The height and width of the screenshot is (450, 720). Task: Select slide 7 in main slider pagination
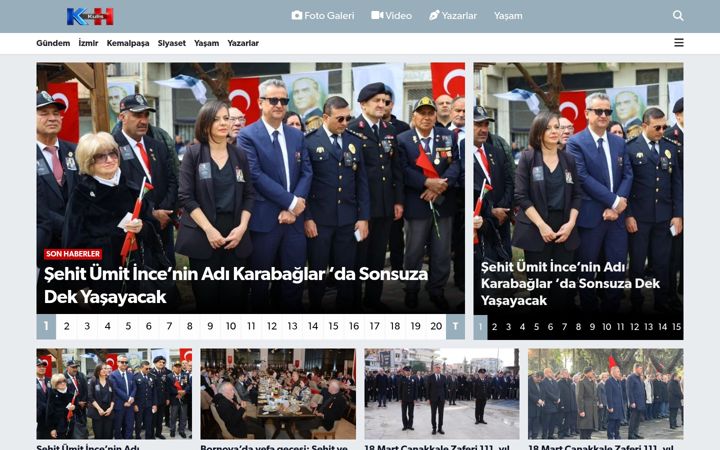[x=169, y=326]
